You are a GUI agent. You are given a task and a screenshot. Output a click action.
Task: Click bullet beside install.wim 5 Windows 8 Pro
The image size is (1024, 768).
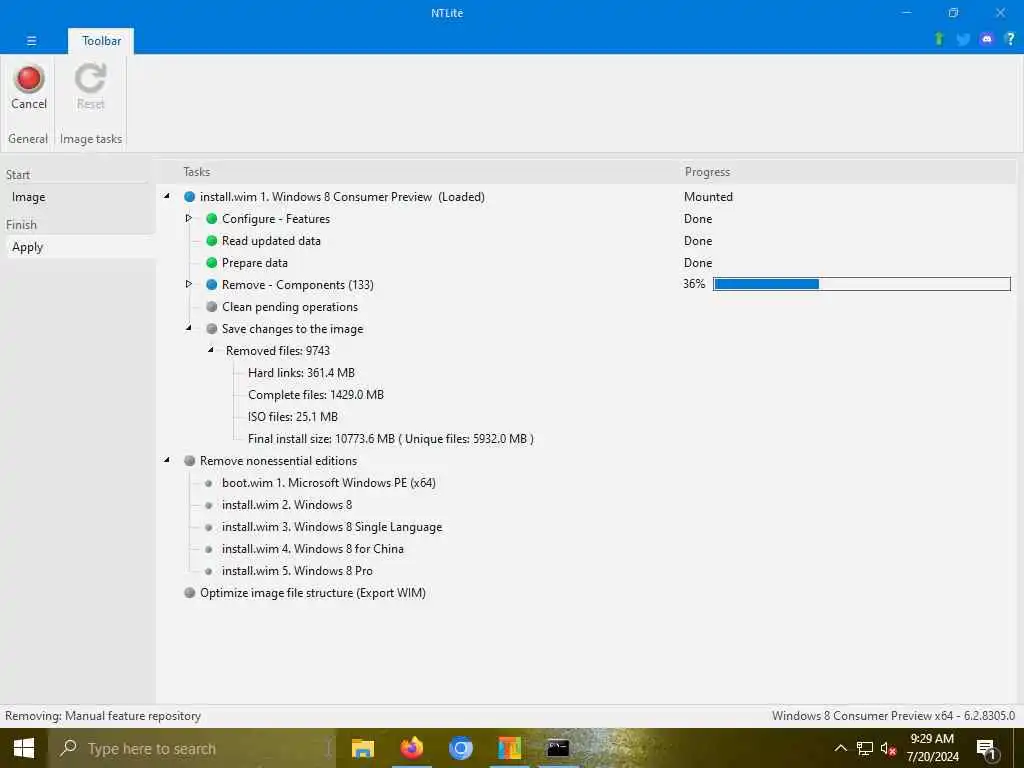click(x=208, y=571)
